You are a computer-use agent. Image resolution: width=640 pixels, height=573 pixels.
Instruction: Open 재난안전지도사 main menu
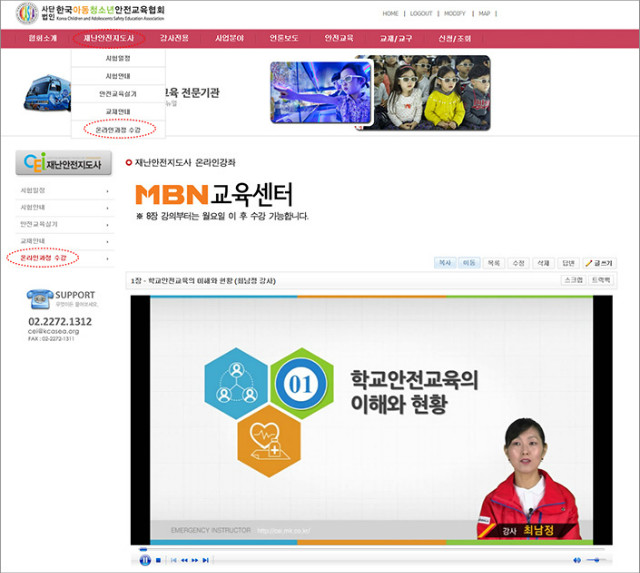pos(109,38)
